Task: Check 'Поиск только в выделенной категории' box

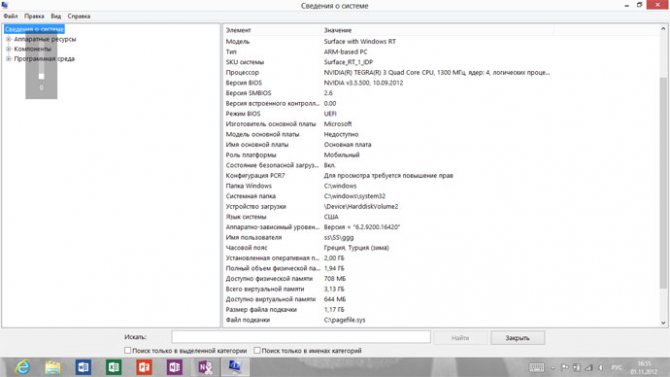Action: click(x=127, y=350)
